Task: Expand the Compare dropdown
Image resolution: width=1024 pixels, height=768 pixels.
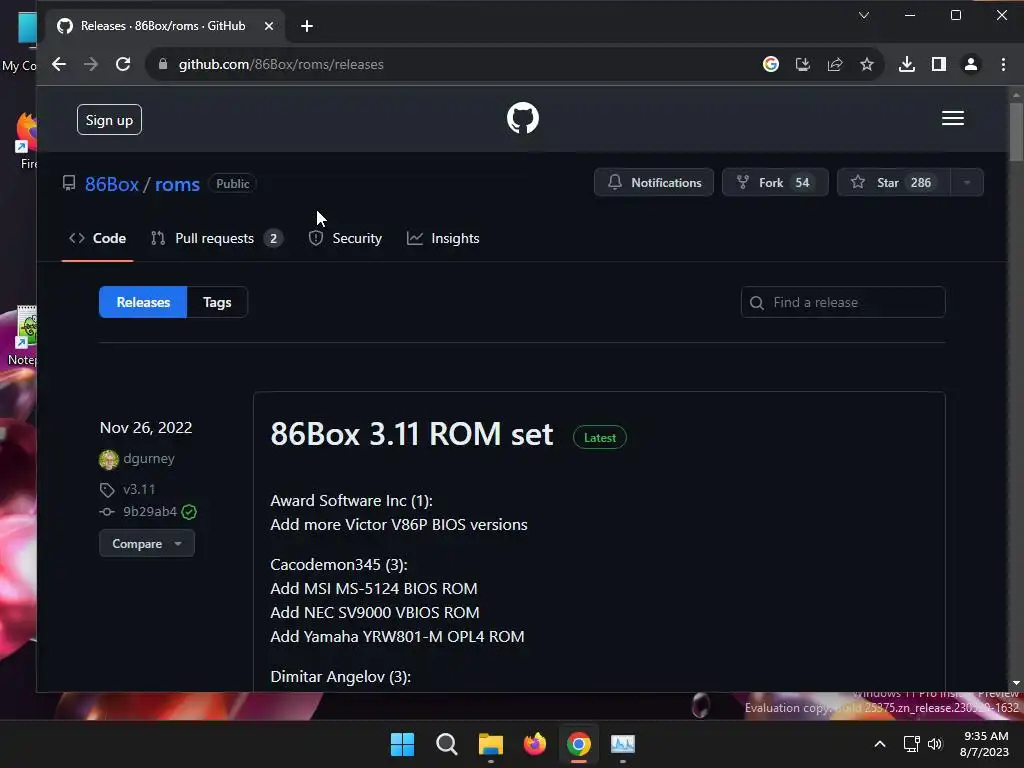Action: [x=147, y=543]
